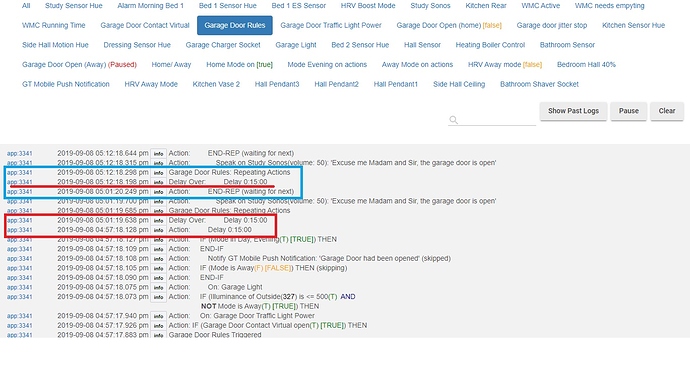Open Garage Door Open (Away) (Paused) filter
The width and height of the screenshot is (690, 375).
point(79,65)
